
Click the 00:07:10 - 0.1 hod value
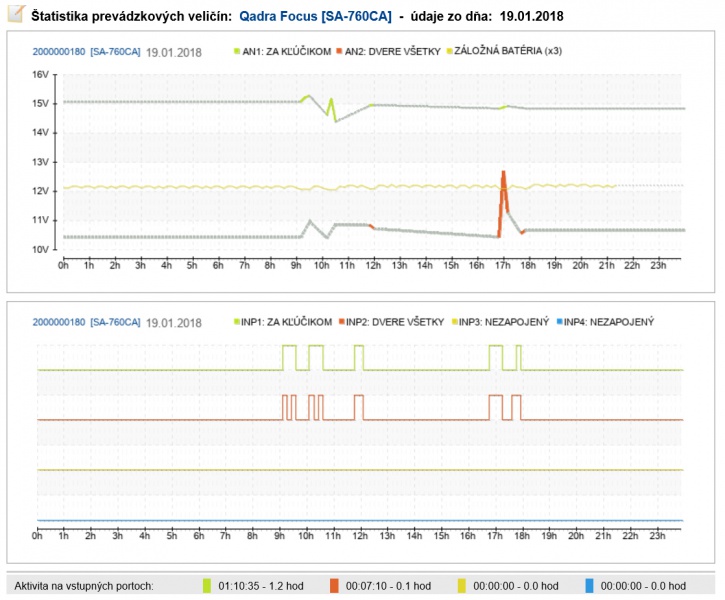tap(388, 586)
